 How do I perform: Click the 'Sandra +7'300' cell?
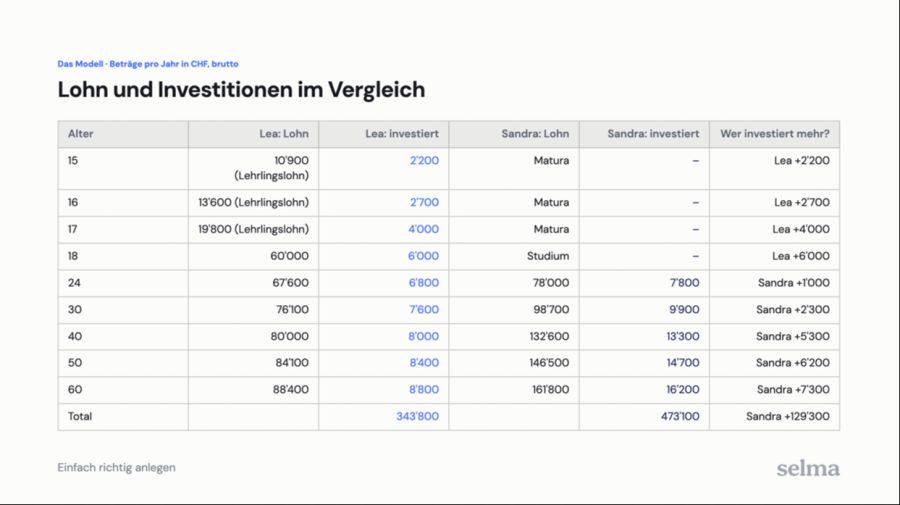click(x=774, y=390)
